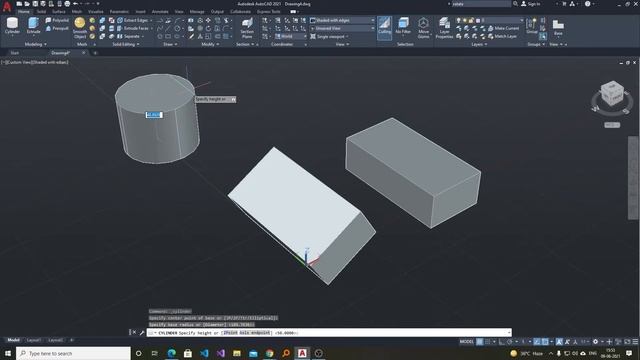Open the Solid ribbon tab
The image size is (640, 360).
tap(41, 12)
